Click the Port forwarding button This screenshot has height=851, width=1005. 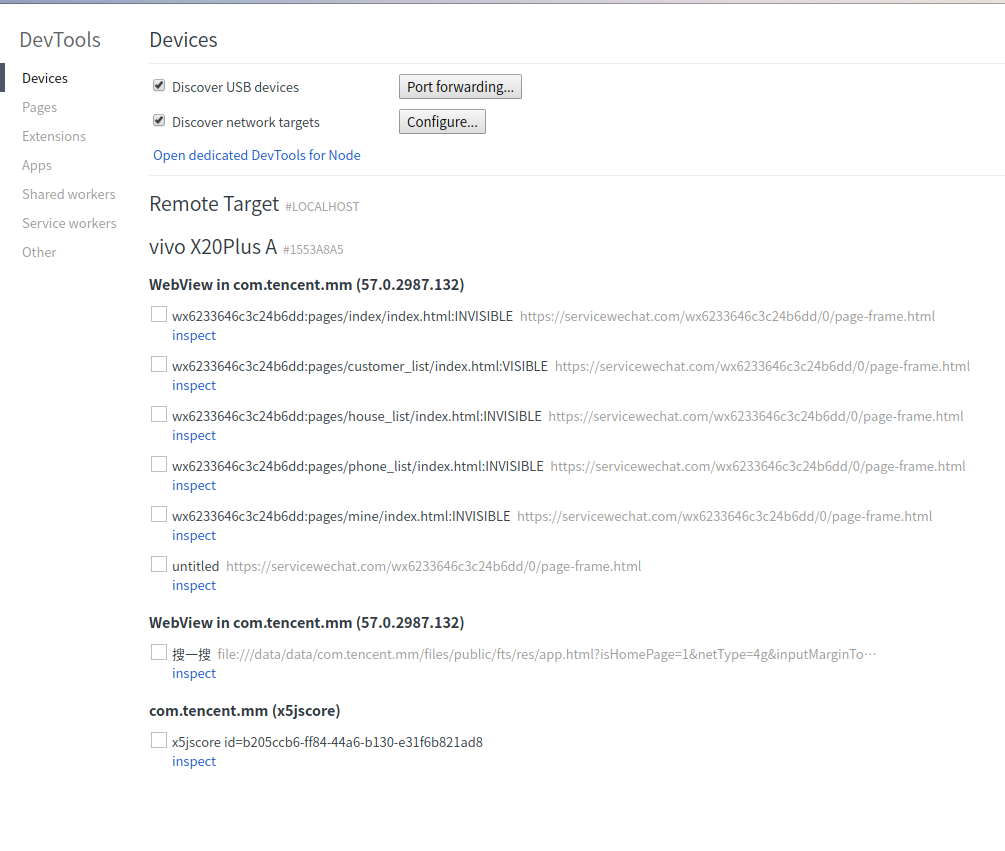pyautogui.click(x=460, y=87)
